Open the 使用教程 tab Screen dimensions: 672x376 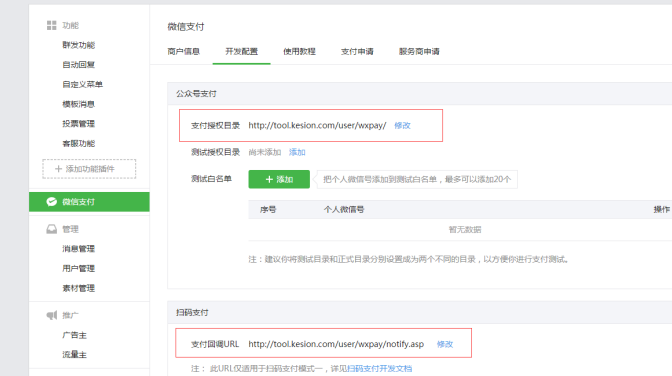tap(299, 51)
